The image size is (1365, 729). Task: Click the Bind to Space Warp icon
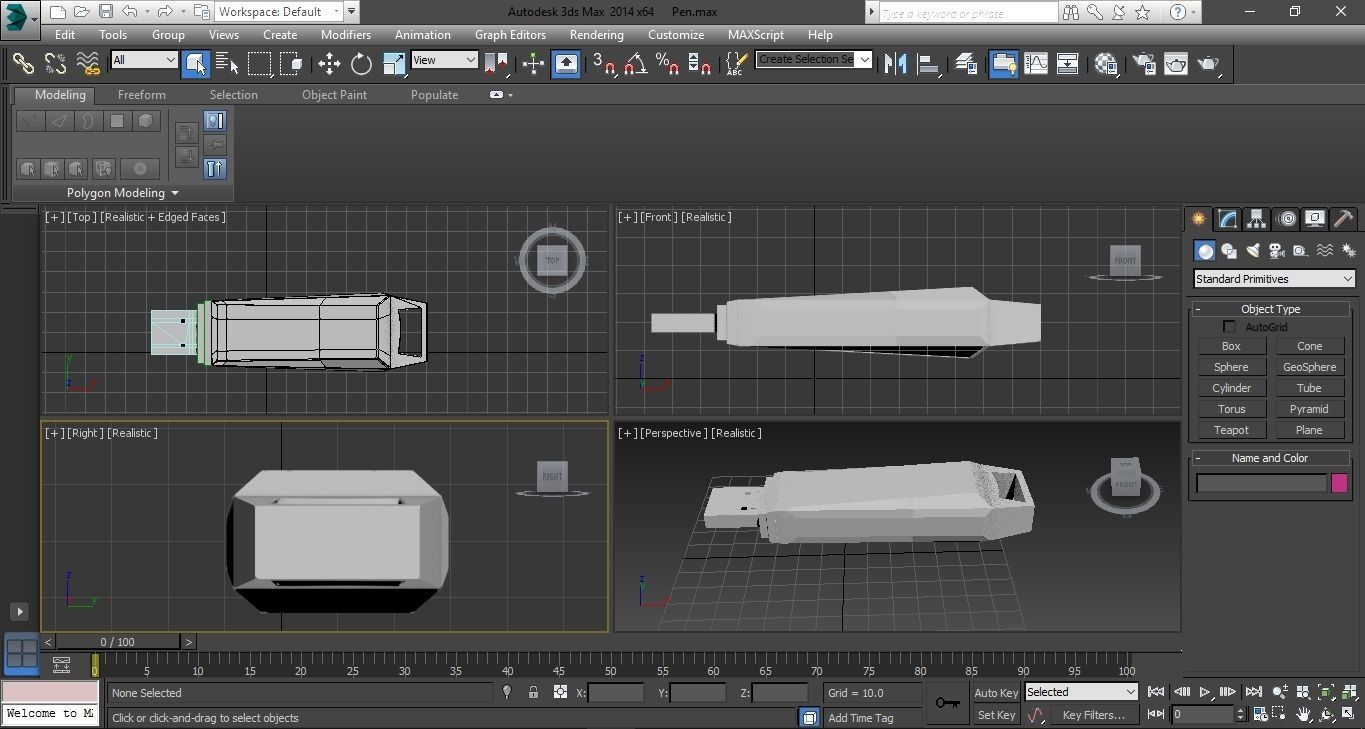pyautogui.click(x=89, y=63)
